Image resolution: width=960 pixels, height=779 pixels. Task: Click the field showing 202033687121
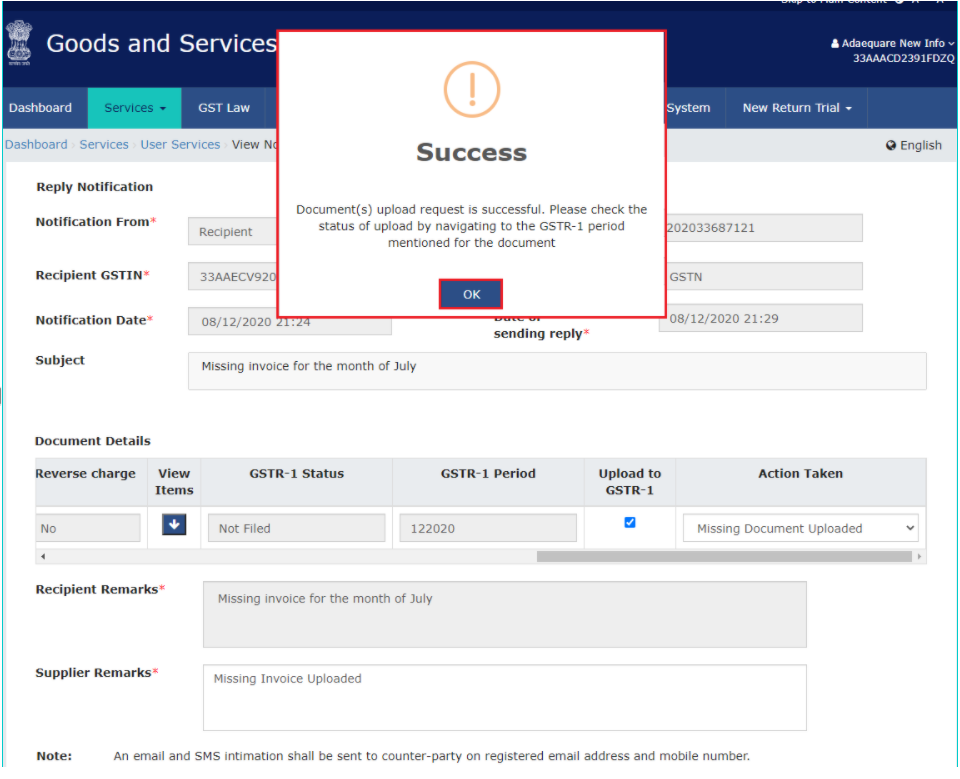764,228
